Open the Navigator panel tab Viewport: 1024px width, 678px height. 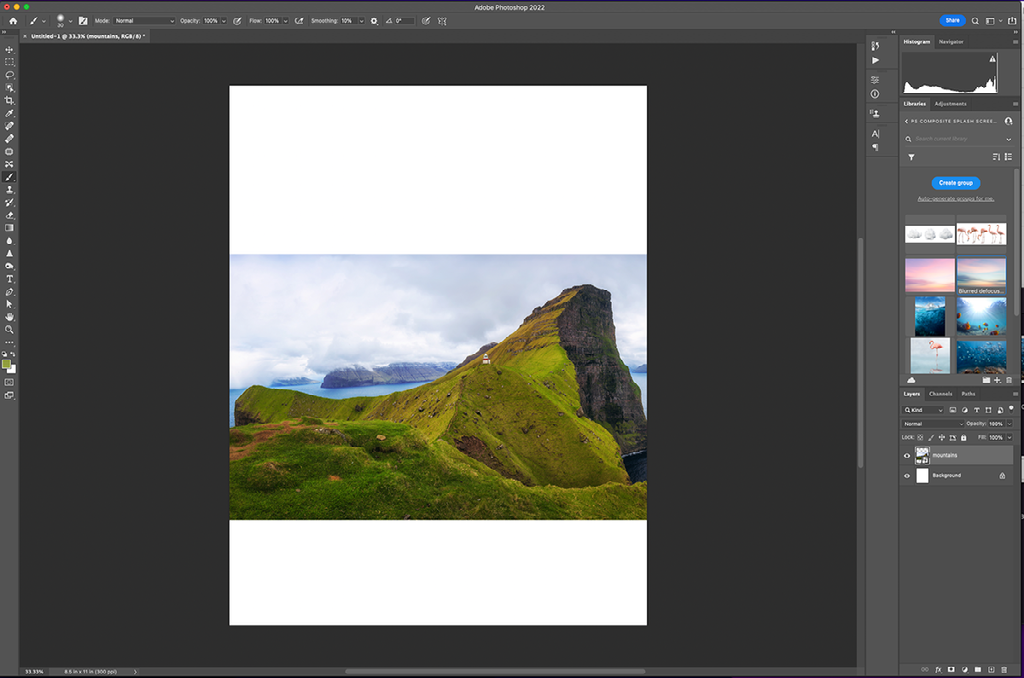tap(951, 42)
